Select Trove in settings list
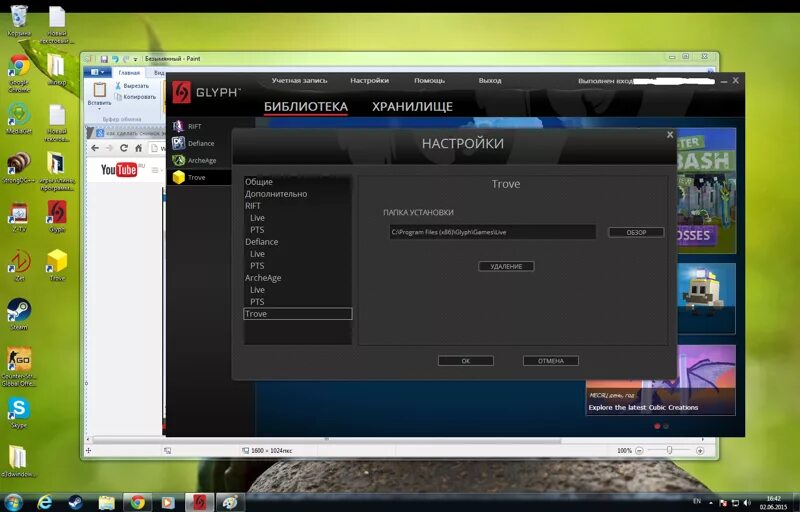This screenshot has width=800, height=512. [297, 314]
